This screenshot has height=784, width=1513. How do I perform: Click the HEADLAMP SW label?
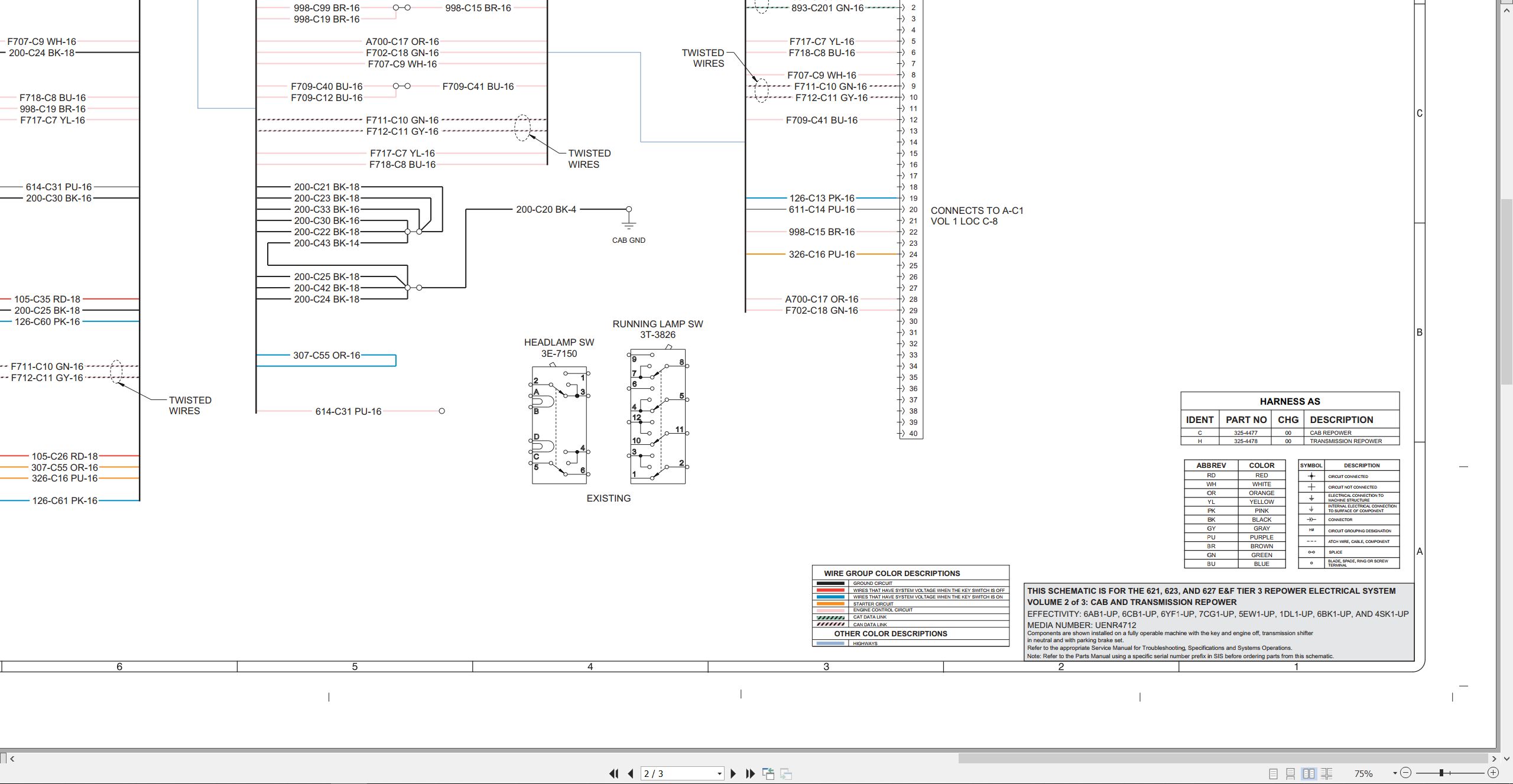point(559,342)
